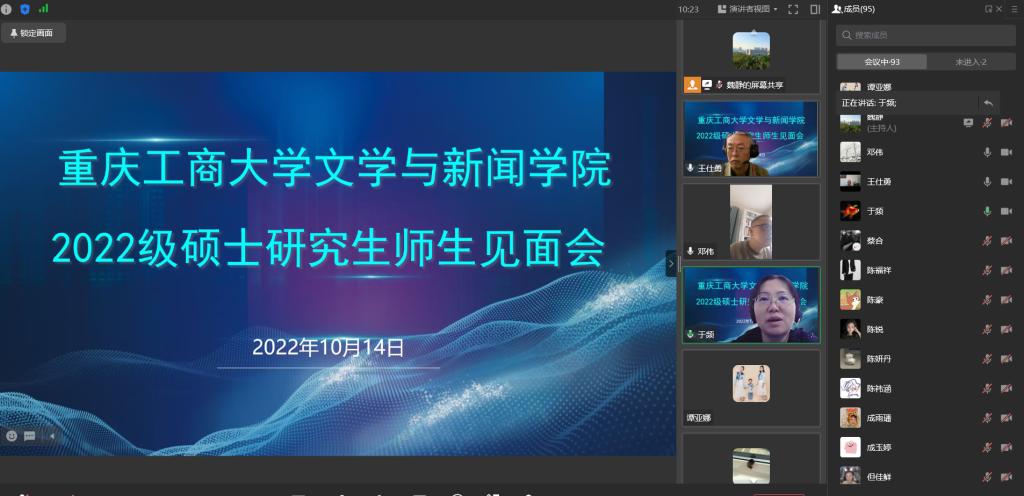This screenshot has width=1024, height=496.
Task: Open the 演讲者视图 view dropdown
Action: coord(747,9)
